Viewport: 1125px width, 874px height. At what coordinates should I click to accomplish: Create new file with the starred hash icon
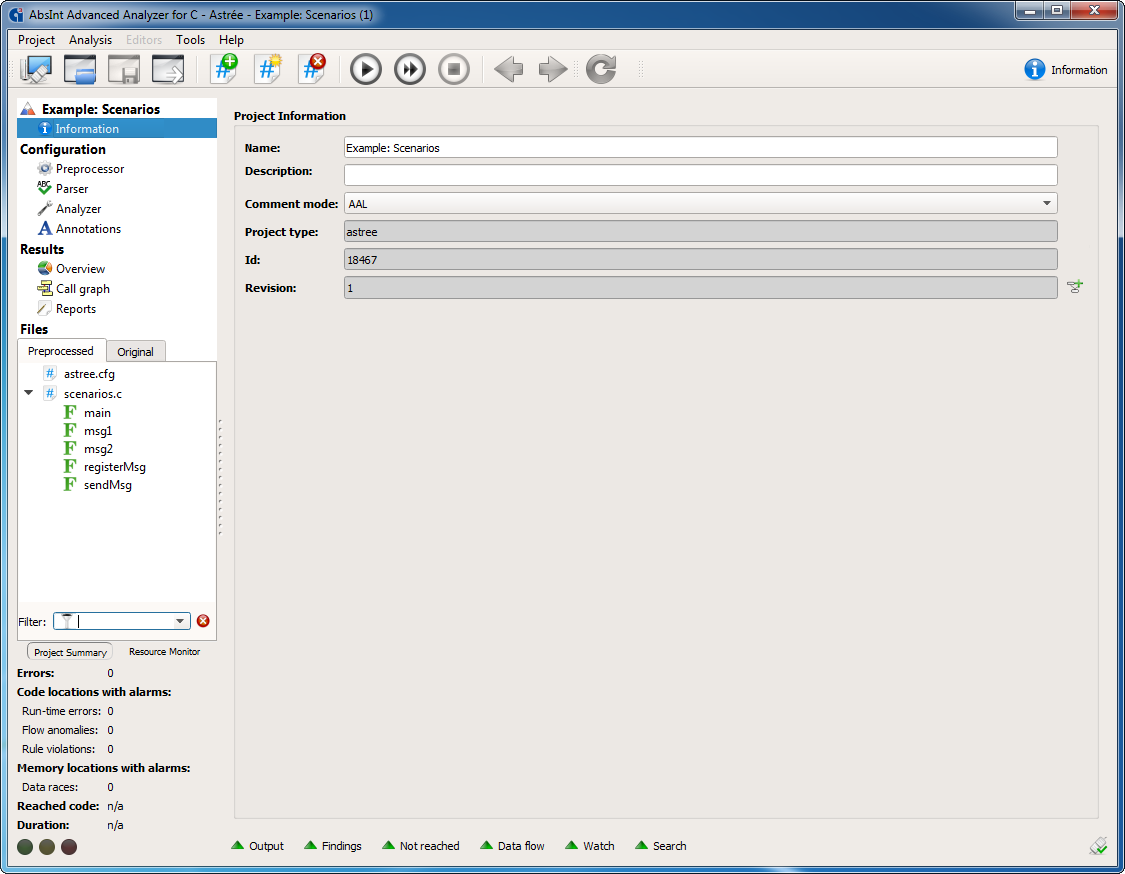[x=268, y=69]
